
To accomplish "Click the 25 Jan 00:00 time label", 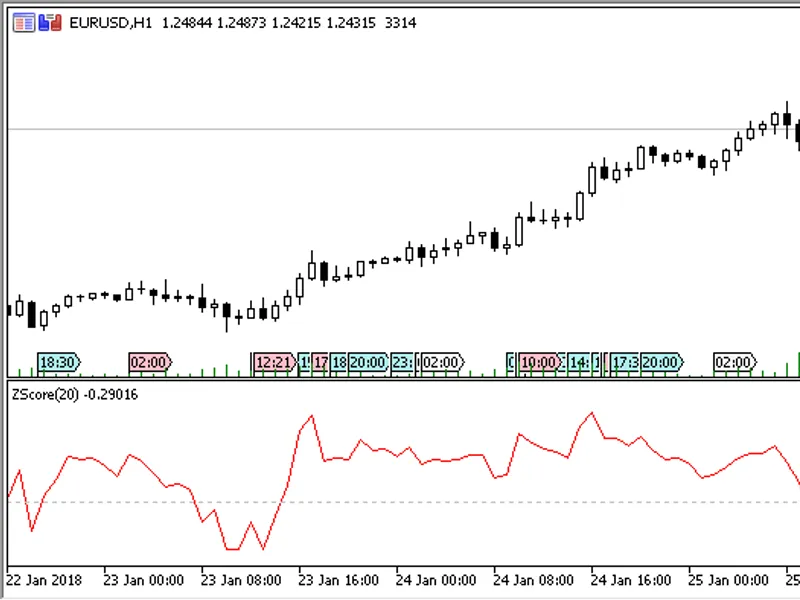I will [728, 581].
